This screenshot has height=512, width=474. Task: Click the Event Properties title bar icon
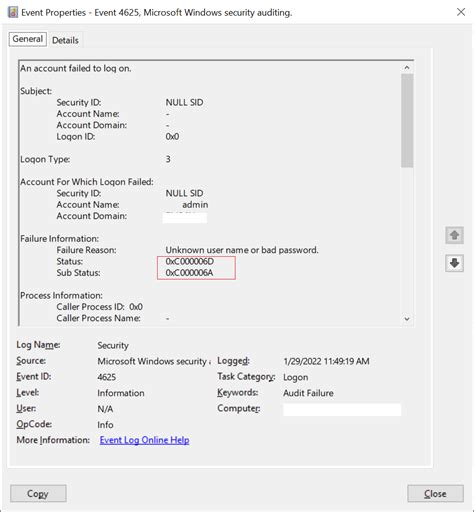pyautogui.click(x=13, y=12)
